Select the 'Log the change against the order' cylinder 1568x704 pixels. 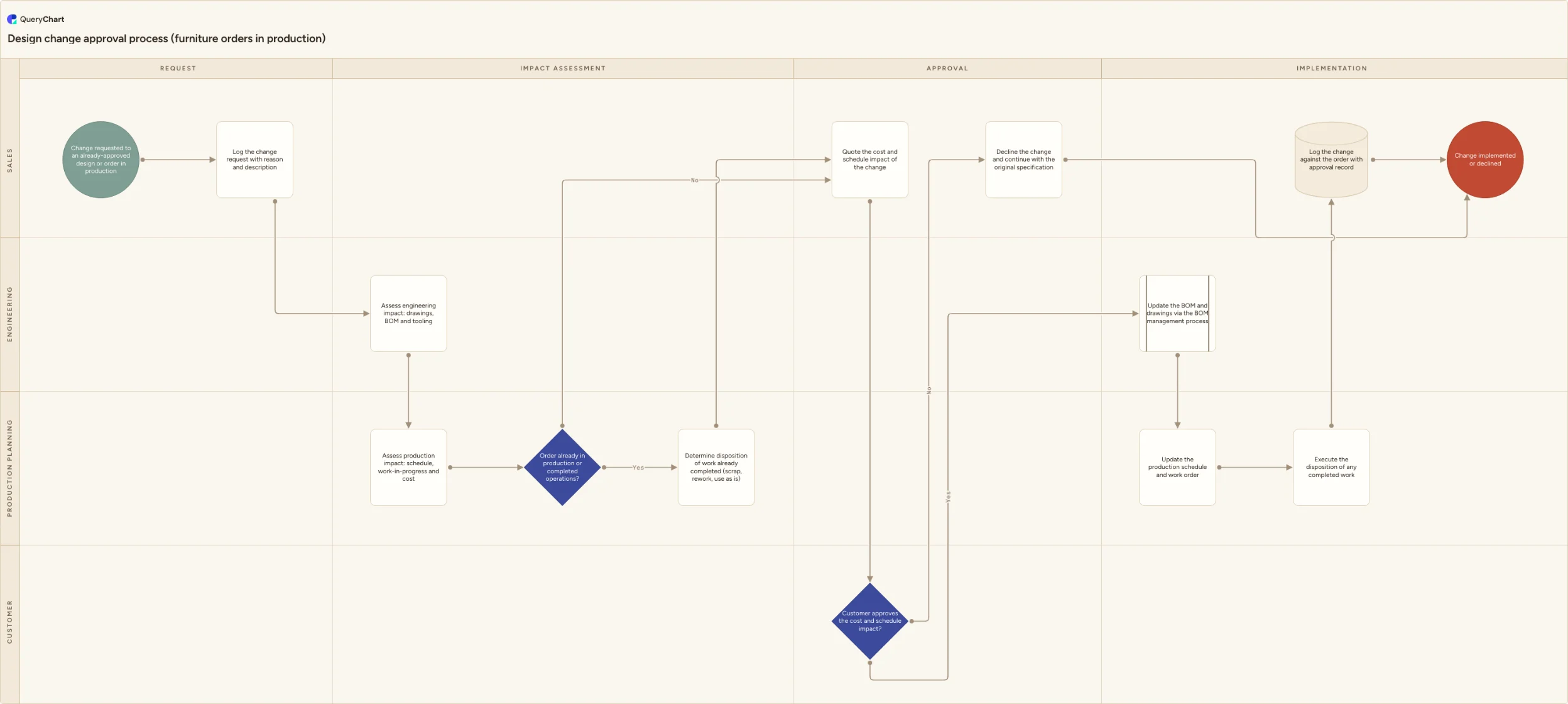tap(1331, 160)
